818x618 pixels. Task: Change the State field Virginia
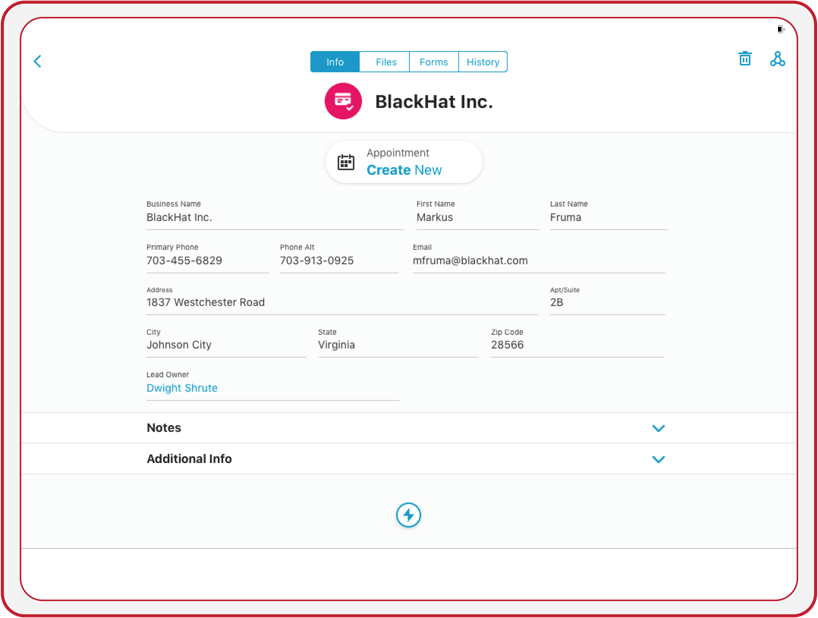point(398,345)
